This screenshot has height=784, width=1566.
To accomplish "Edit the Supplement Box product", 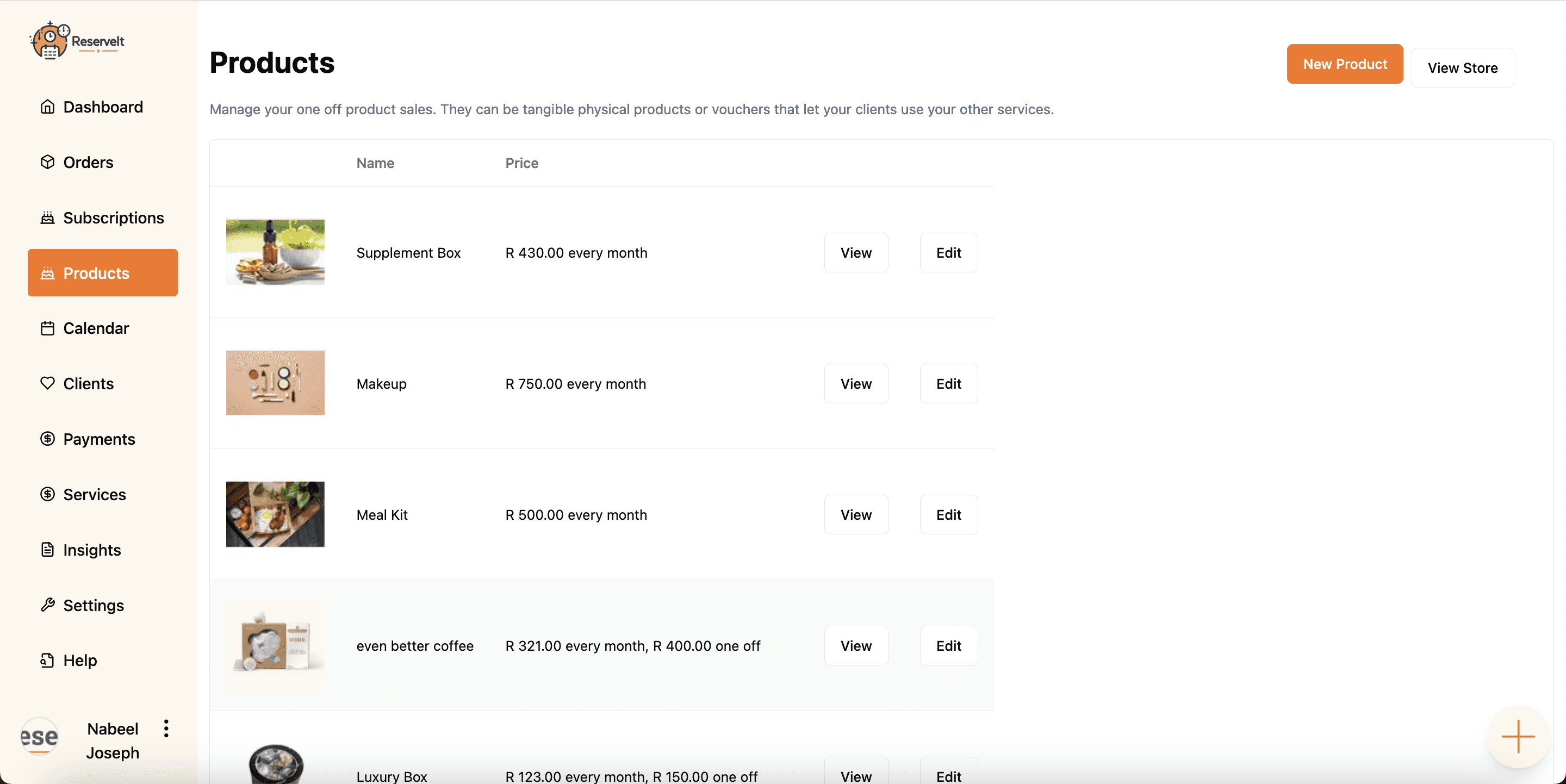I will click(948, 252).
